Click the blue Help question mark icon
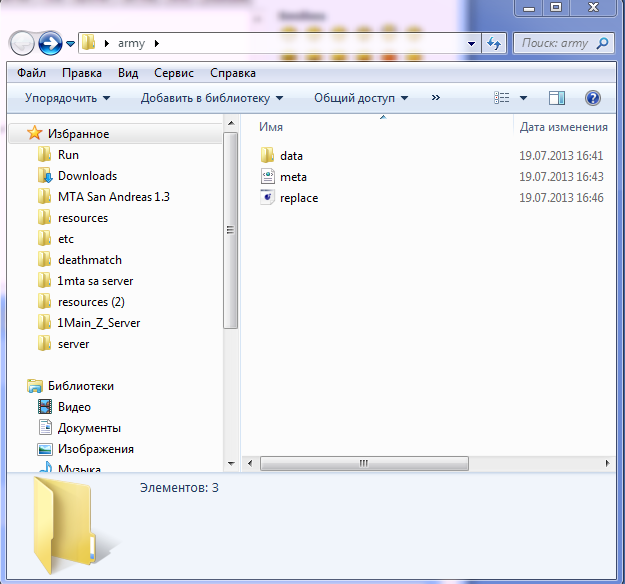 (593, 98)
